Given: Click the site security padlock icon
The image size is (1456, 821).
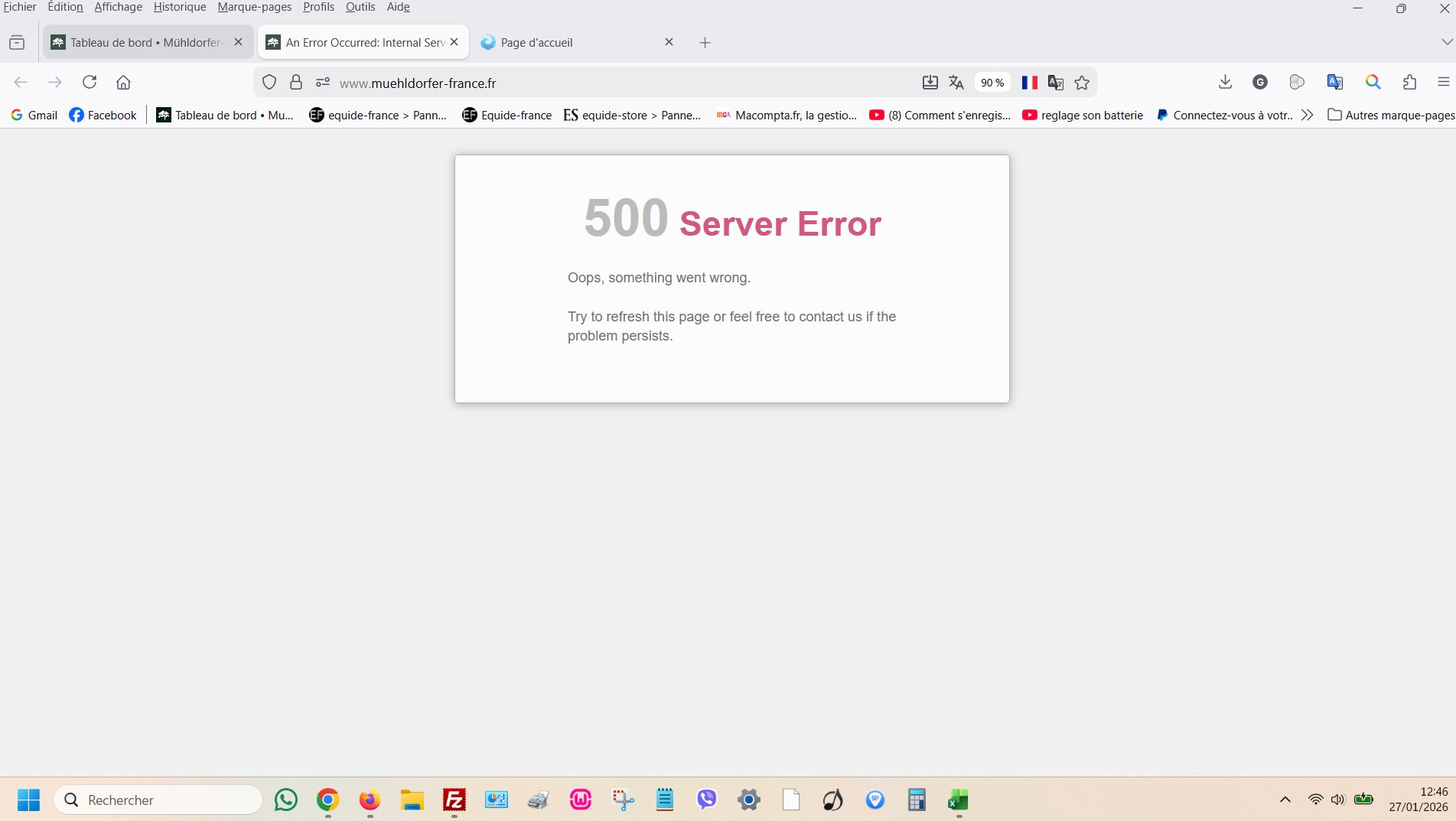Looking at the screenshot, I should 296,83.
